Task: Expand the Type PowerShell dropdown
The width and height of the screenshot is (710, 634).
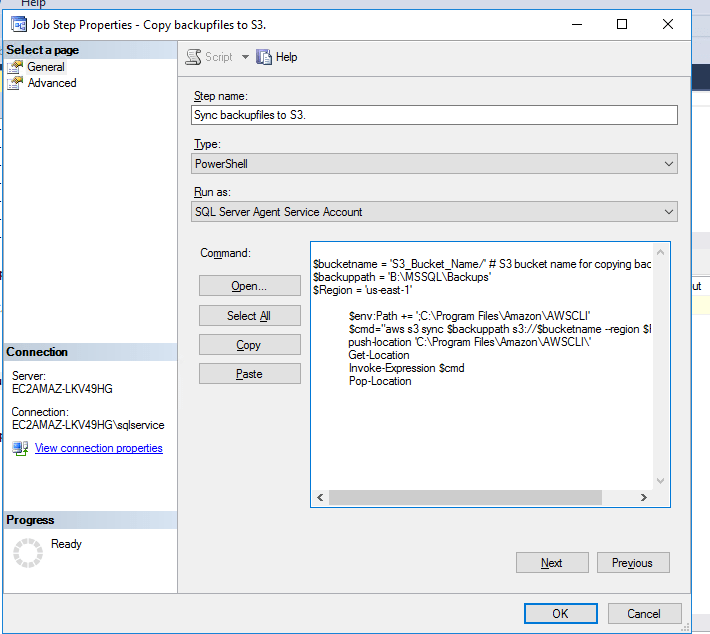Action: (668, 164)
